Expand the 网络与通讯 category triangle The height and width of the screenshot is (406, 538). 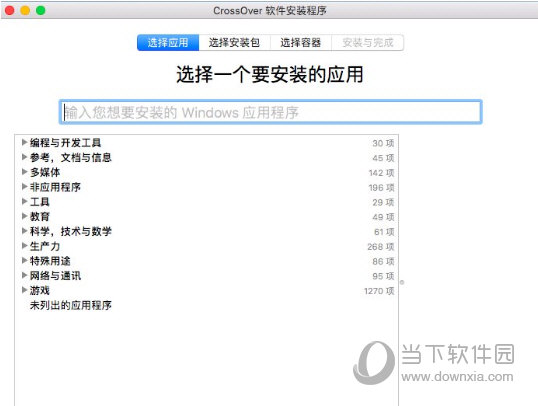pyautogui.click(x=24, y=275)
